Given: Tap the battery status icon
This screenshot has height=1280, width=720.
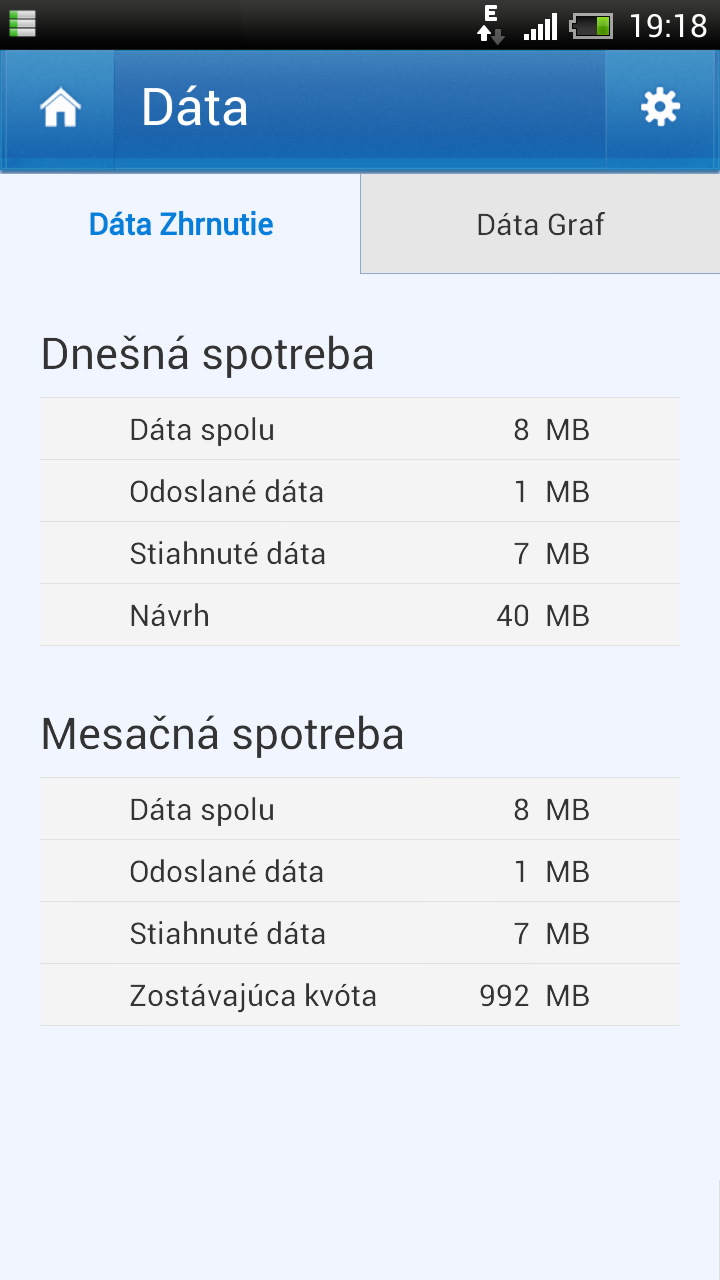Looking at the screenshot, I should [x=591, y=25].
